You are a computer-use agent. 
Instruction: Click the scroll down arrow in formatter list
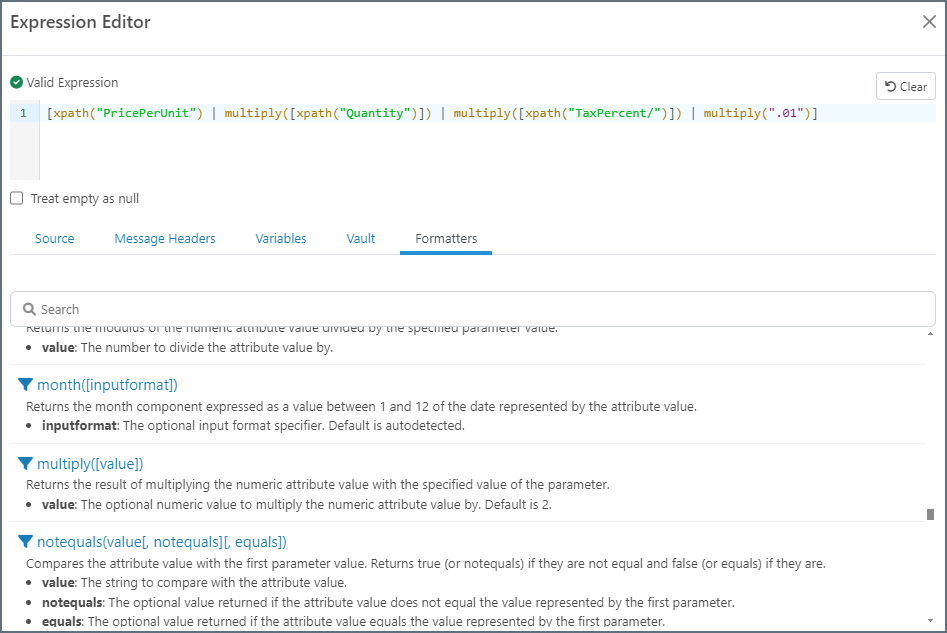coord(930,620)
